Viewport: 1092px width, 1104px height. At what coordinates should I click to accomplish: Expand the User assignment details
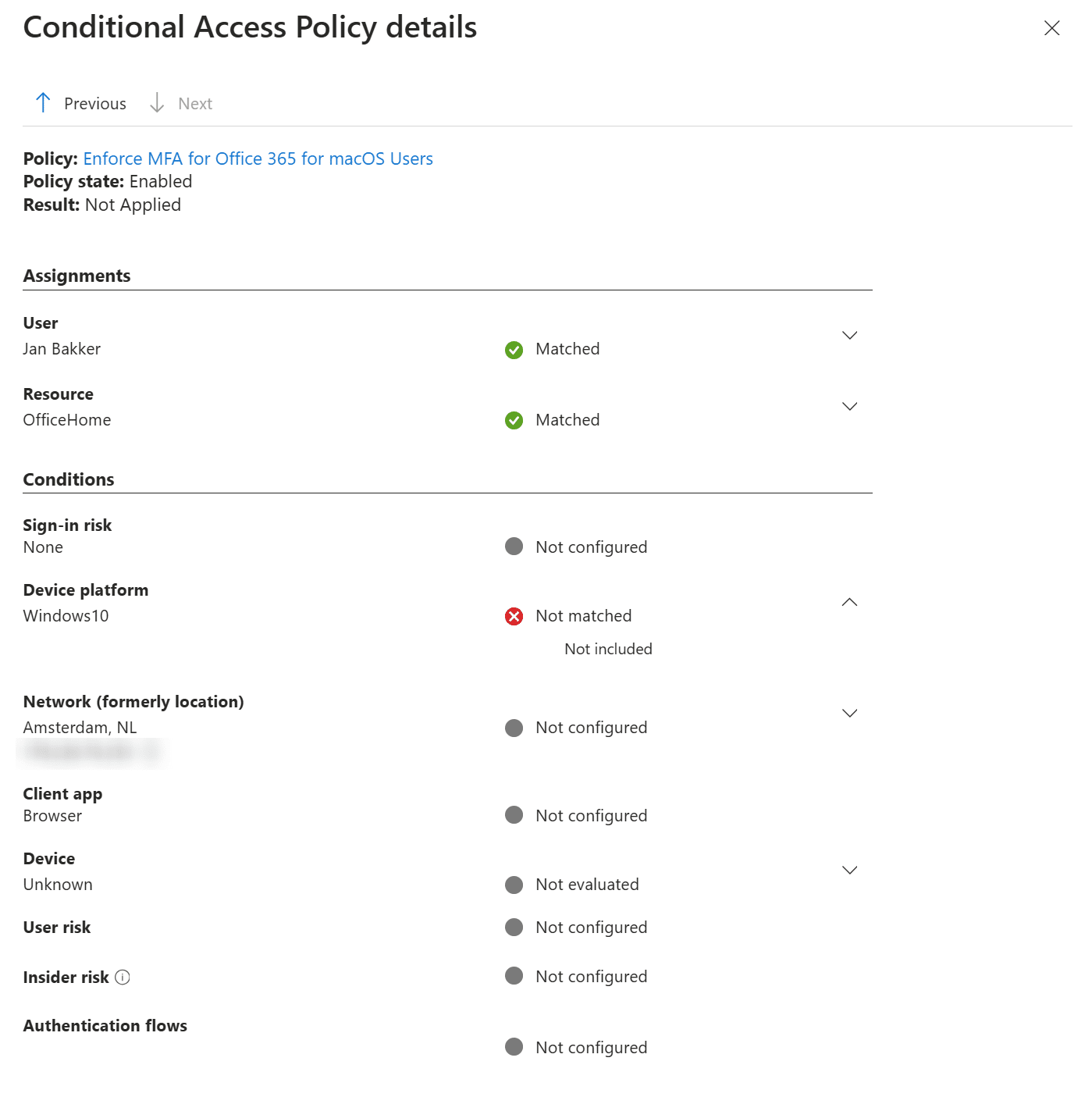[x=849, y=335]
